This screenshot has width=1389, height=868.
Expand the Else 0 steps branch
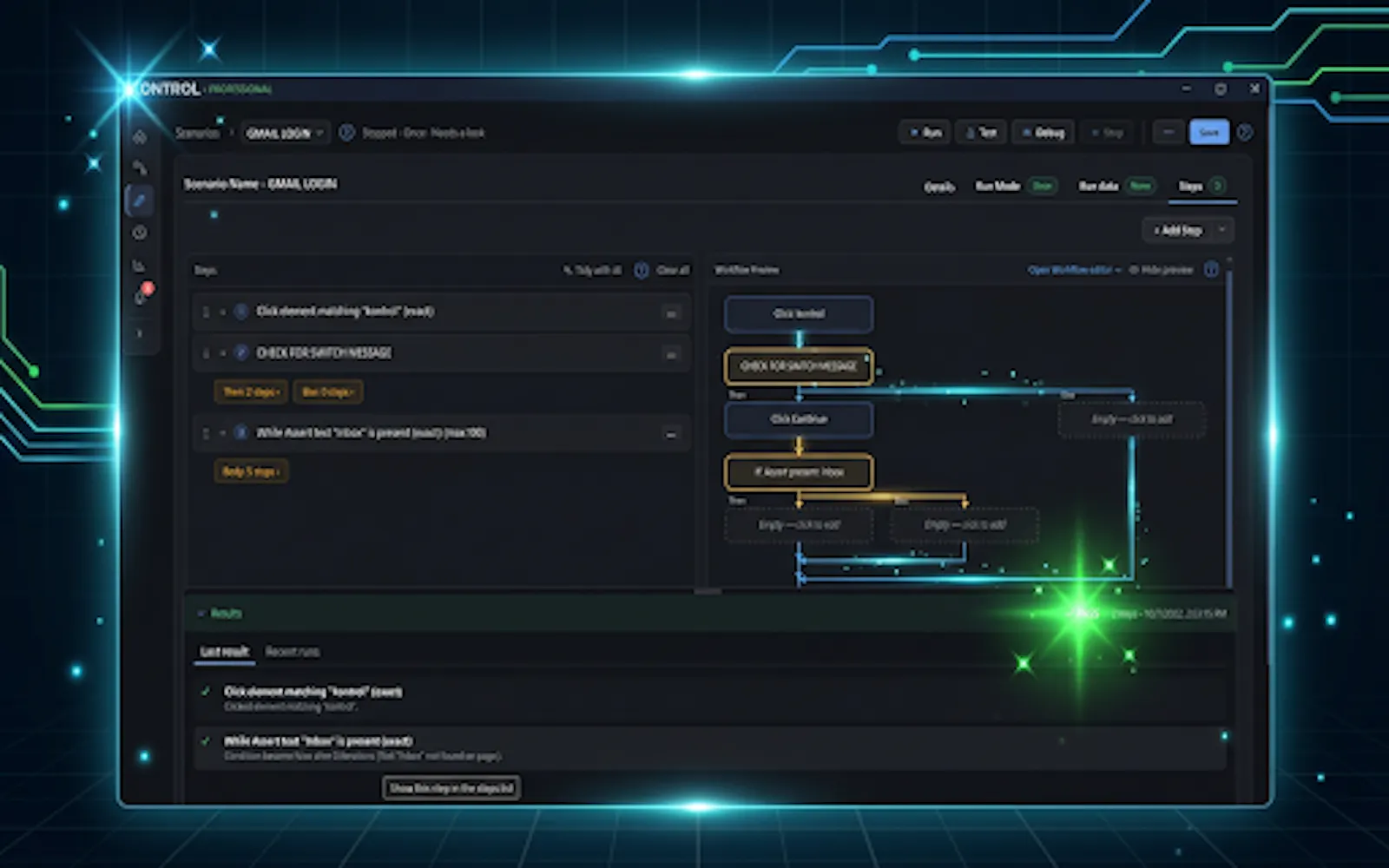(327, 391)
